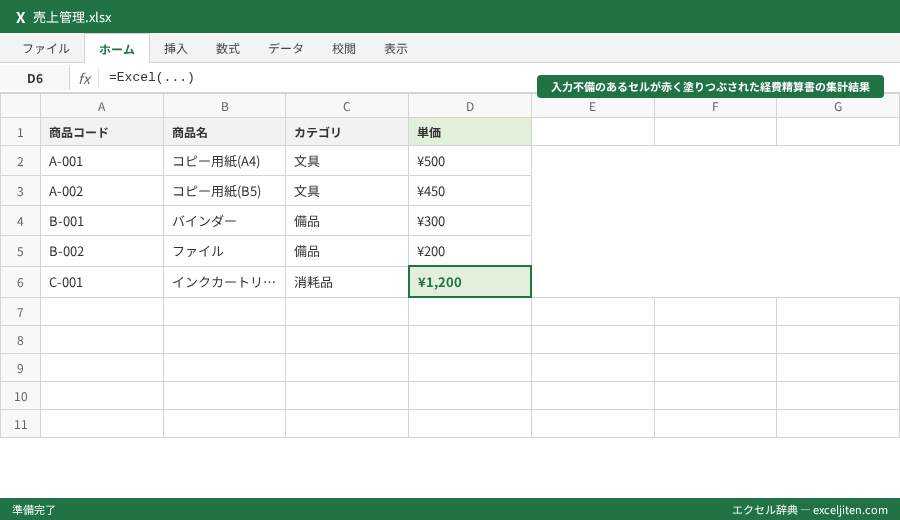
Task: Select row 3 header
Action: click(x=20, y=191)
